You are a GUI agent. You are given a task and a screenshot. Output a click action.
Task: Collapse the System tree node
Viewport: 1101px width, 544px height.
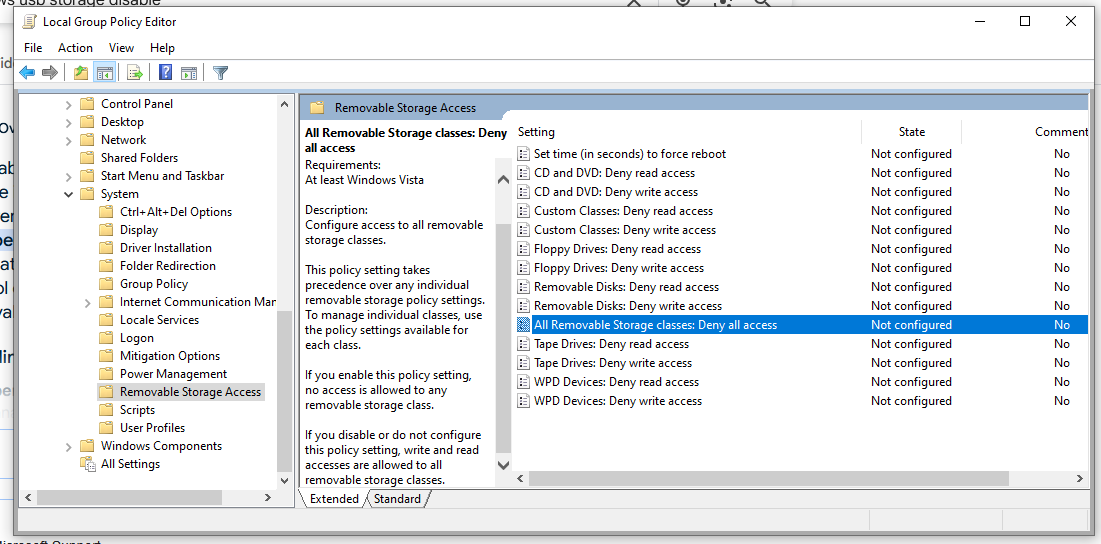(x=68, y=194)
